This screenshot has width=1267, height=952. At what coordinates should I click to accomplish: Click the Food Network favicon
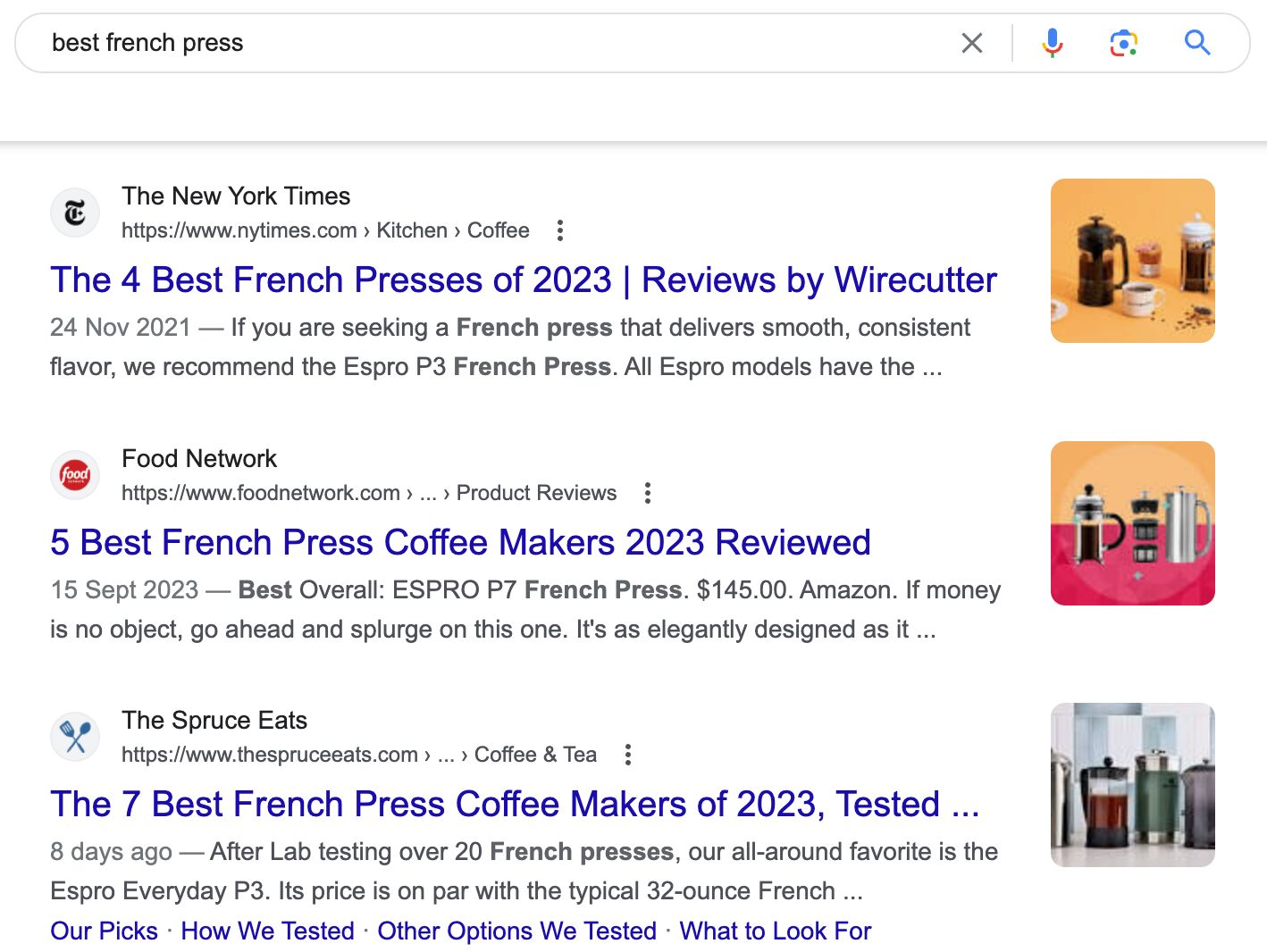75,475
